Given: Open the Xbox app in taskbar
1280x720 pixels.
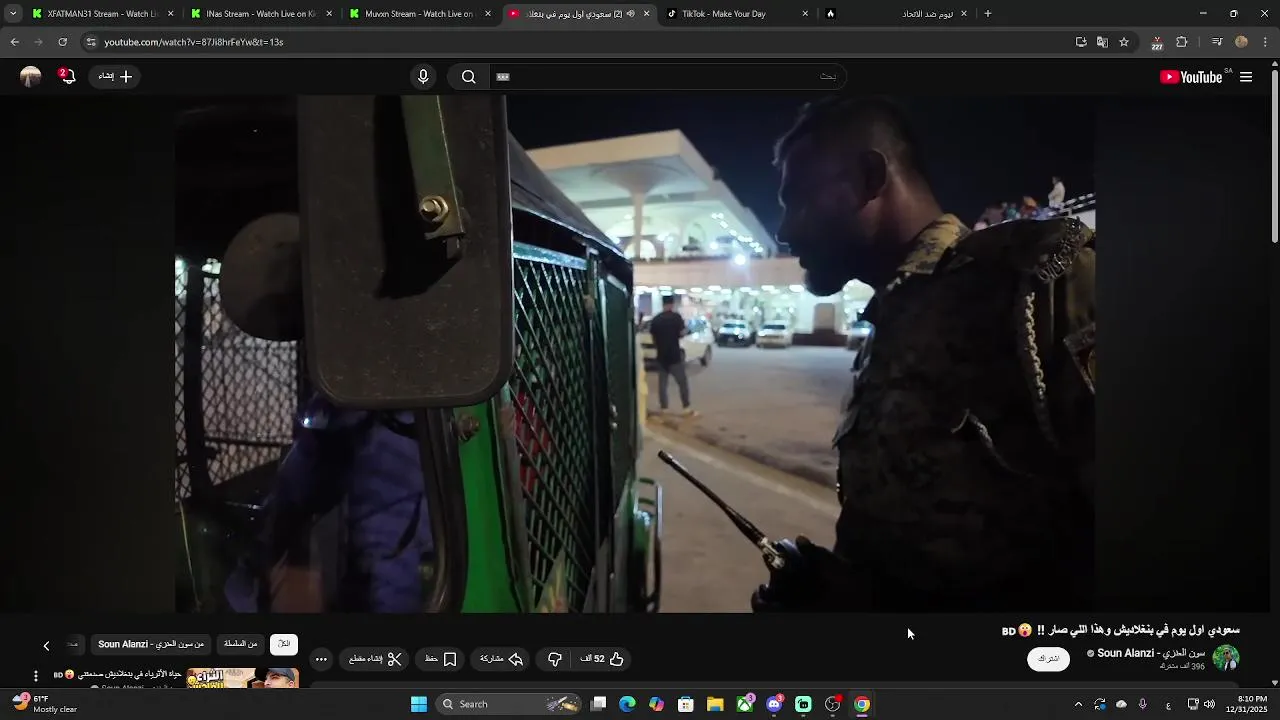Looking at the screenshot, I should pyautogui.click(x=745, y=704).
